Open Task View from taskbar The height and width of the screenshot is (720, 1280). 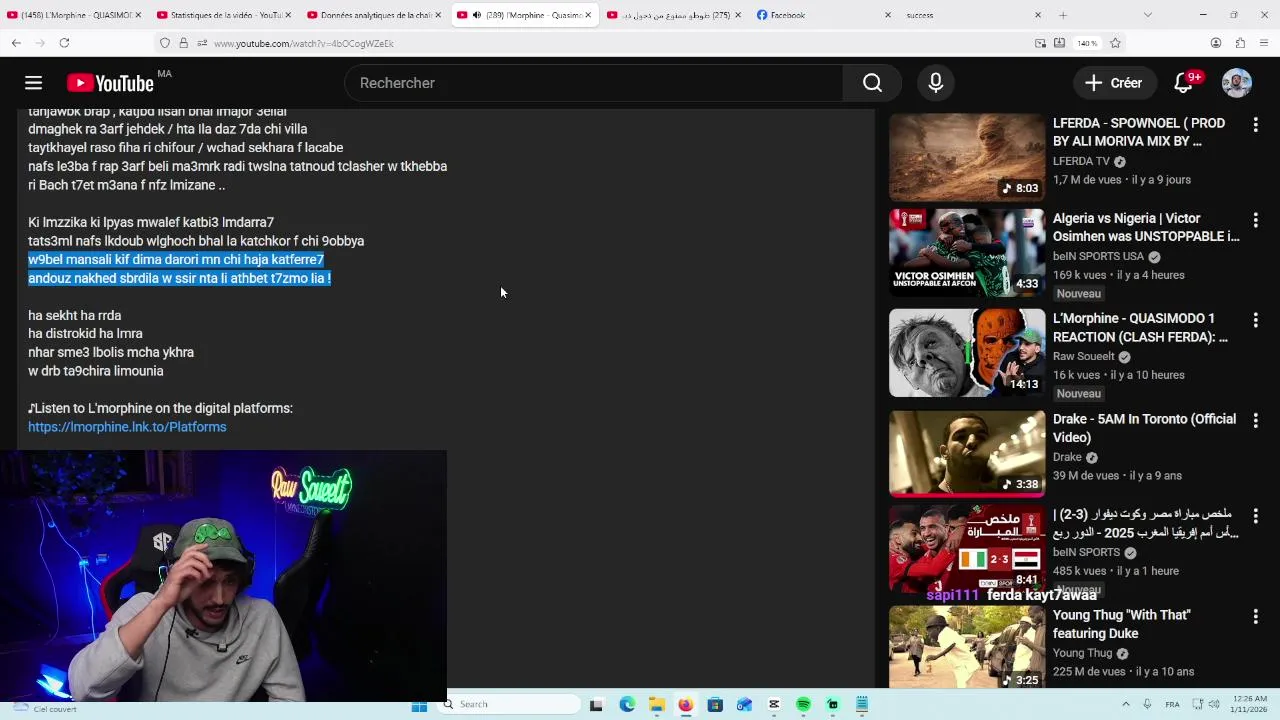(x=596, y=705)
